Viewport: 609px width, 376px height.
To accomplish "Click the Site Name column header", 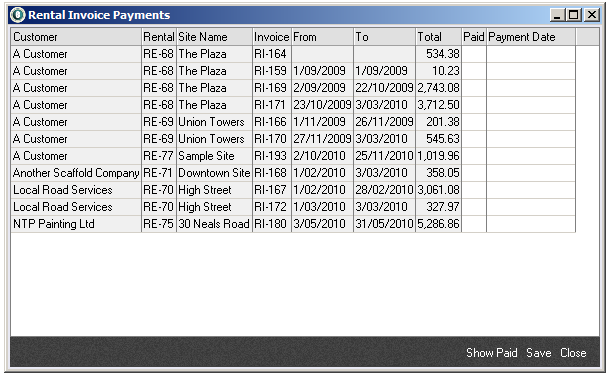I will coord(214,37).
